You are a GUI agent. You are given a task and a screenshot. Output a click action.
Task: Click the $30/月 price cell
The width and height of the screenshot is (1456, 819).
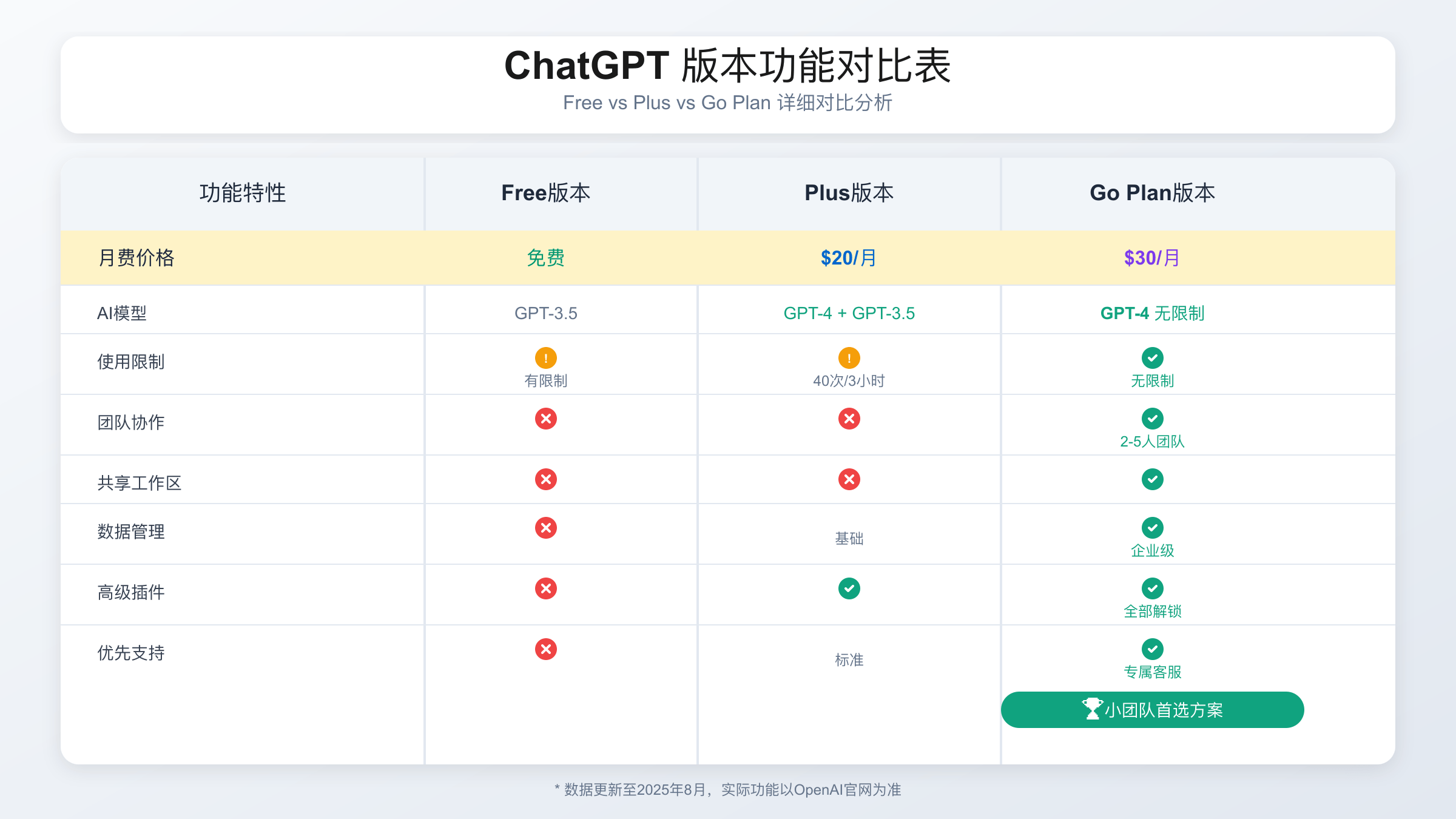click(x=1153, y=258)
